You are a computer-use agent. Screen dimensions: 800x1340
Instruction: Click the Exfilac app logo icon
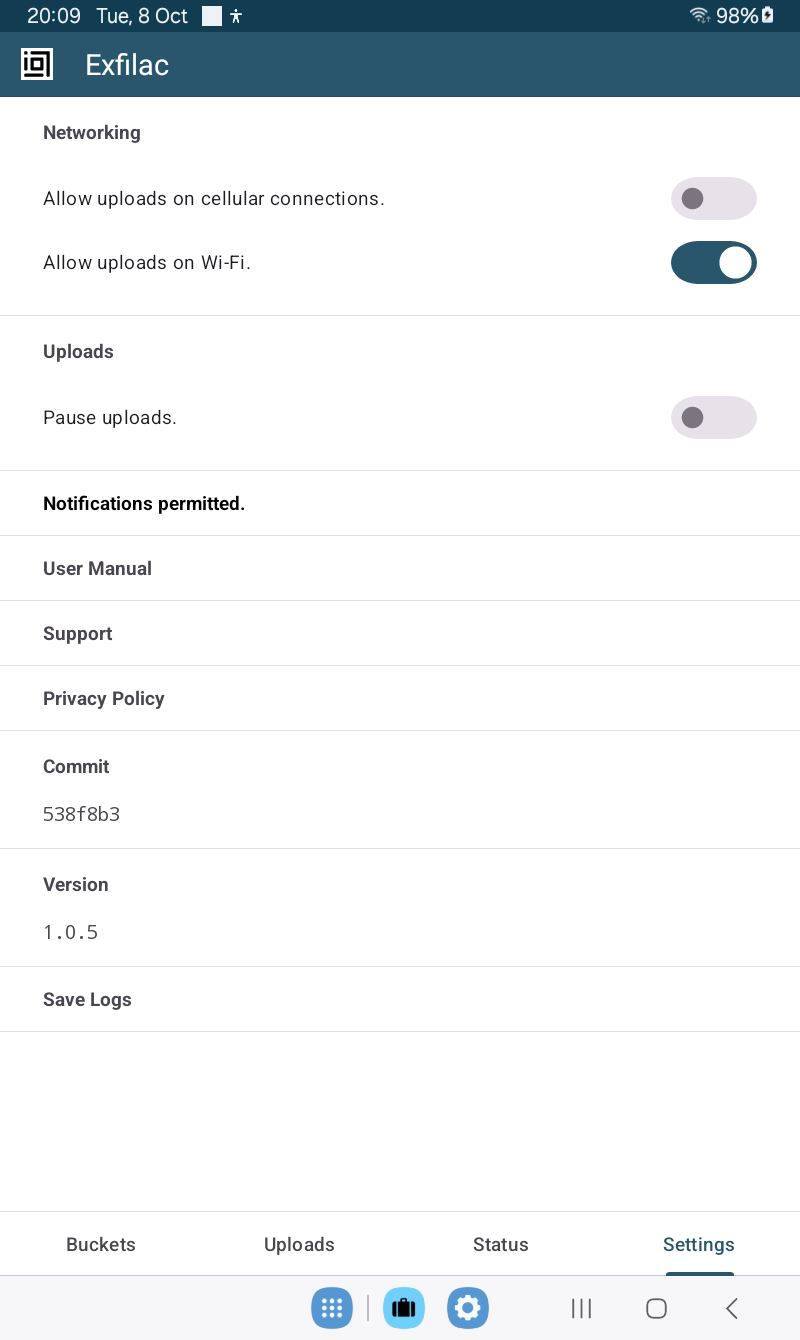coord(36,63)
